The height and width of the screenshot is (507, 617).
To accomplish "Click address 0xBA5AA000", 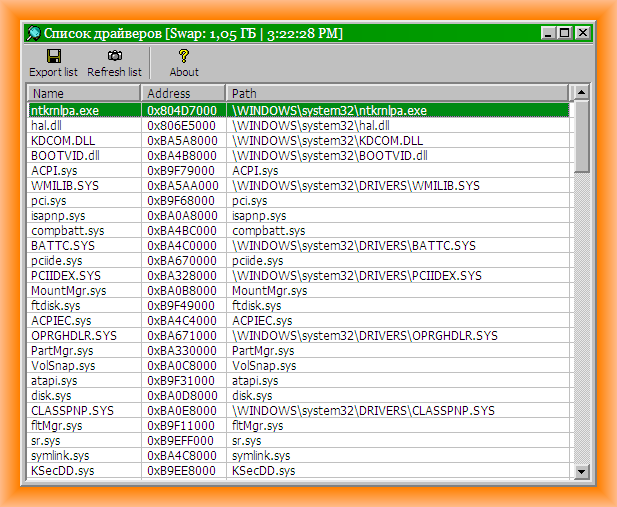I will pos(183,185).
